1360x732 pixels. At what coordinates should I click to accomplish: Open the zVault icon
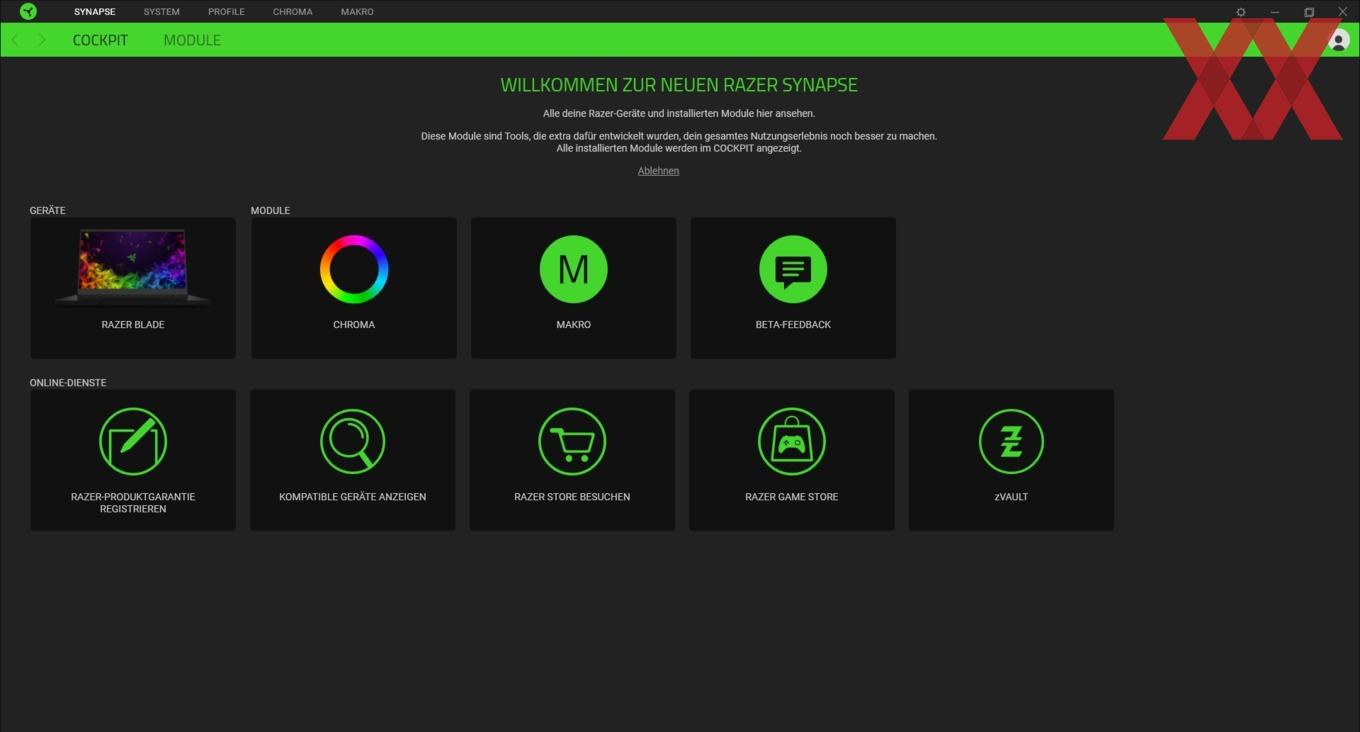[x=1011, y=441]
